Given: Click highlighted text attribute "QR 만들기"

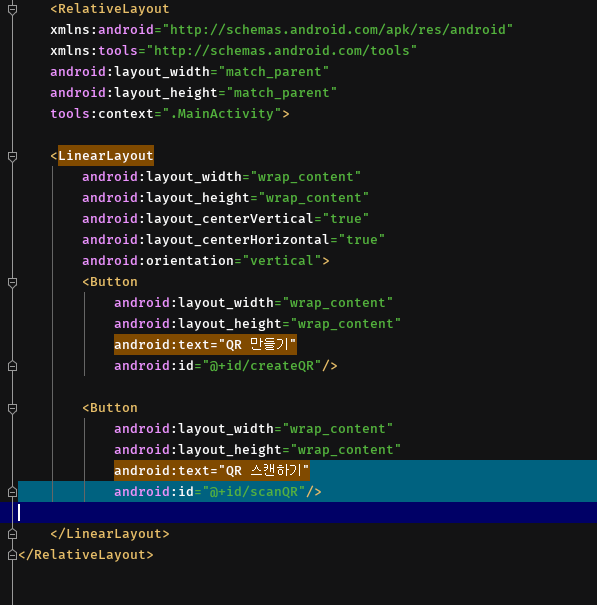Looking at the screenshot, I should tap(205, 345).
